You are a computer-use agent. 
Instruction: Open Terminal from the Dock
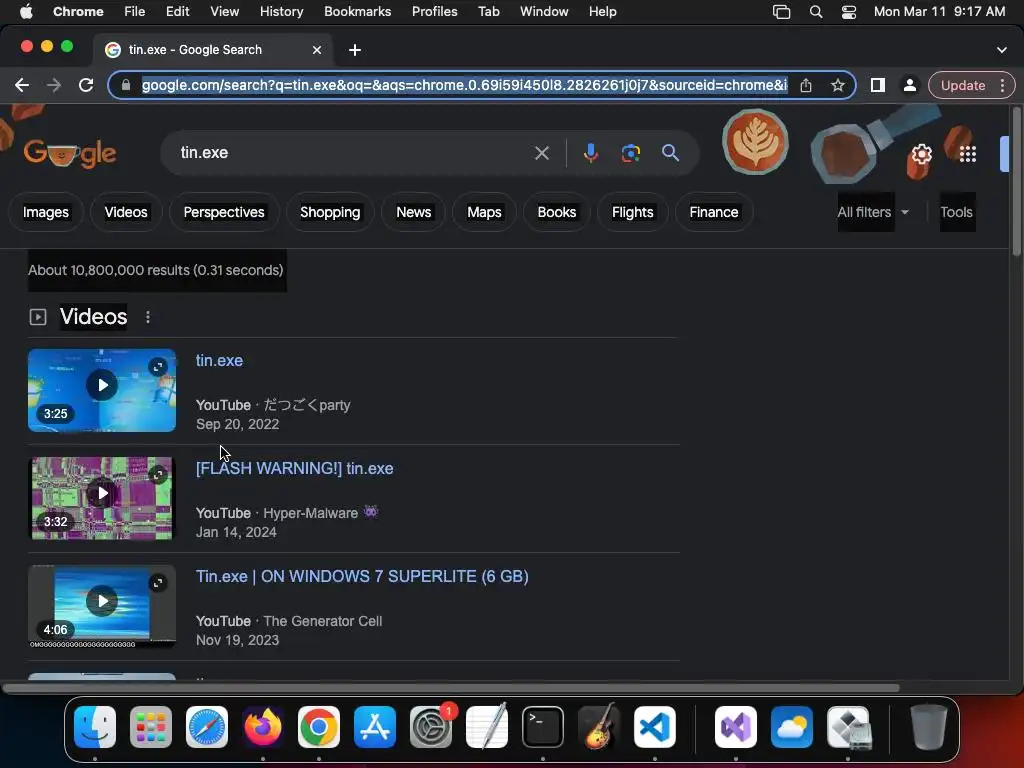tap(543, 727)
